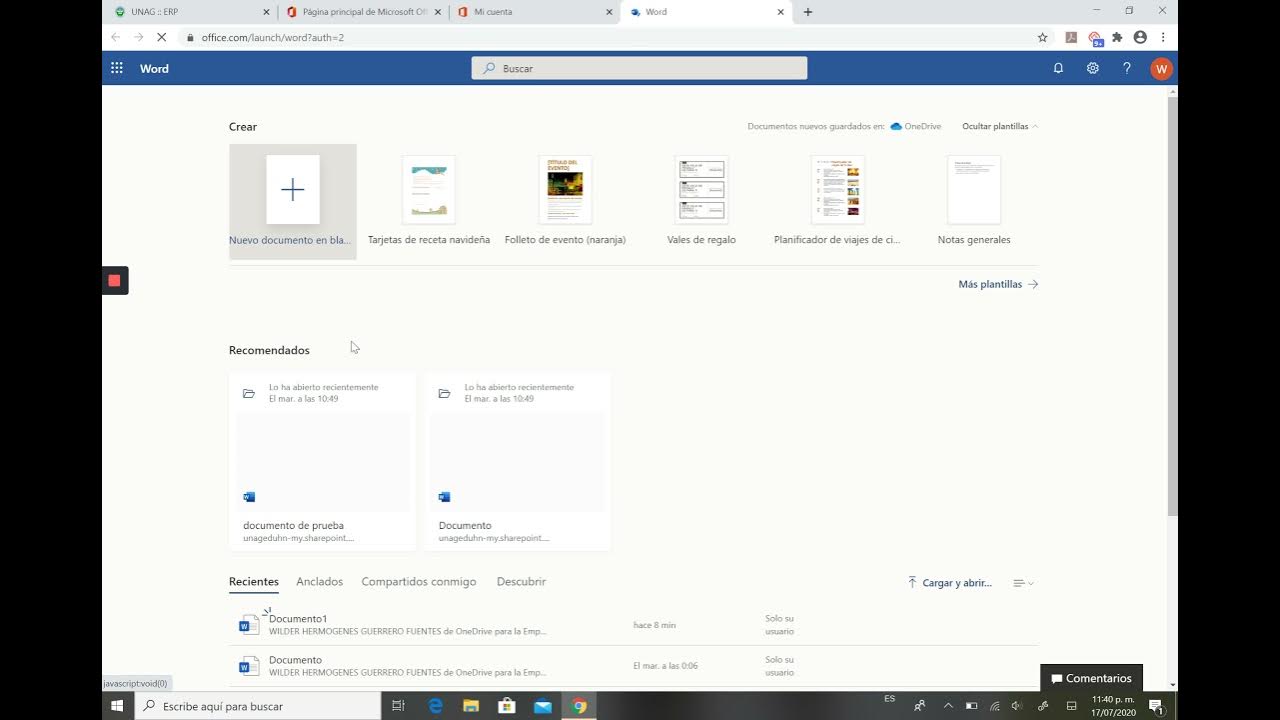This screenshot has height=720, width=1280.
Task: Select the Folleto de evento (naranja) template
Action: tap(565, 201)
